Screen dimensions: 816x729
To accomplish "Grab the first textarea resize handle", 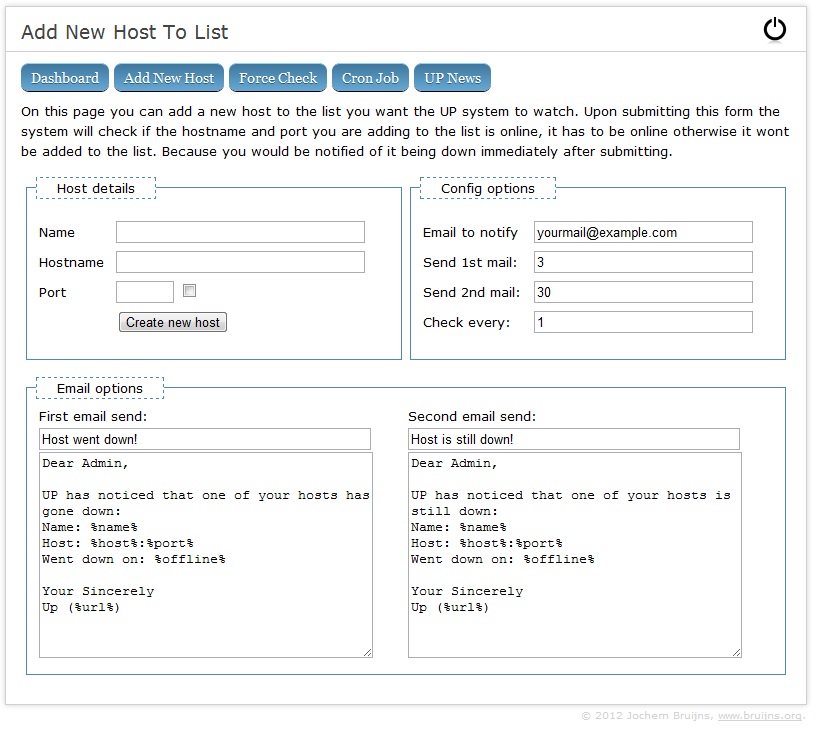I will [368, 653].
